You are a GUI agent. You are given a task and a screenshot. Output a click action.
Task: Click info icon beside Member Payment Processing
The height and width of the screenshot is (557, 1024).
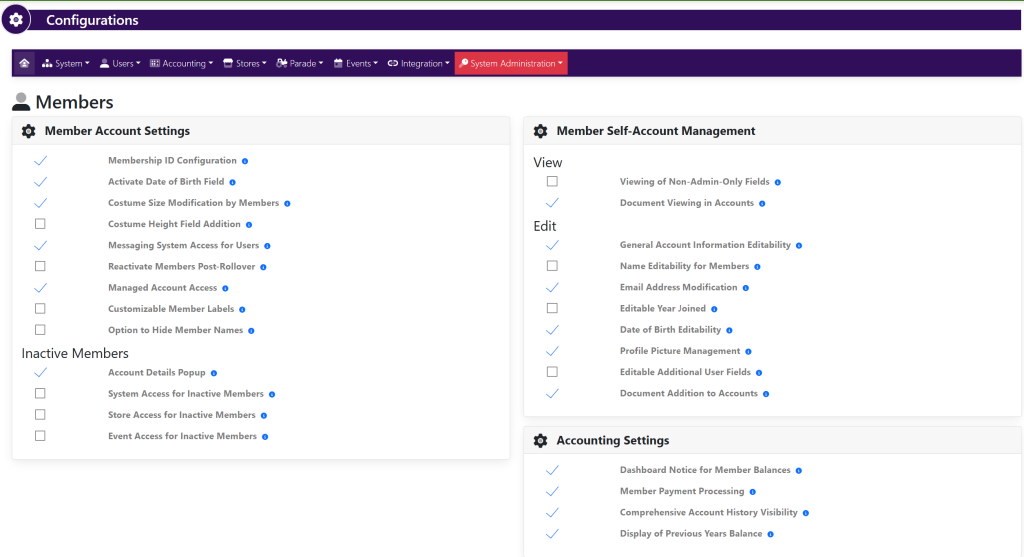753,492
